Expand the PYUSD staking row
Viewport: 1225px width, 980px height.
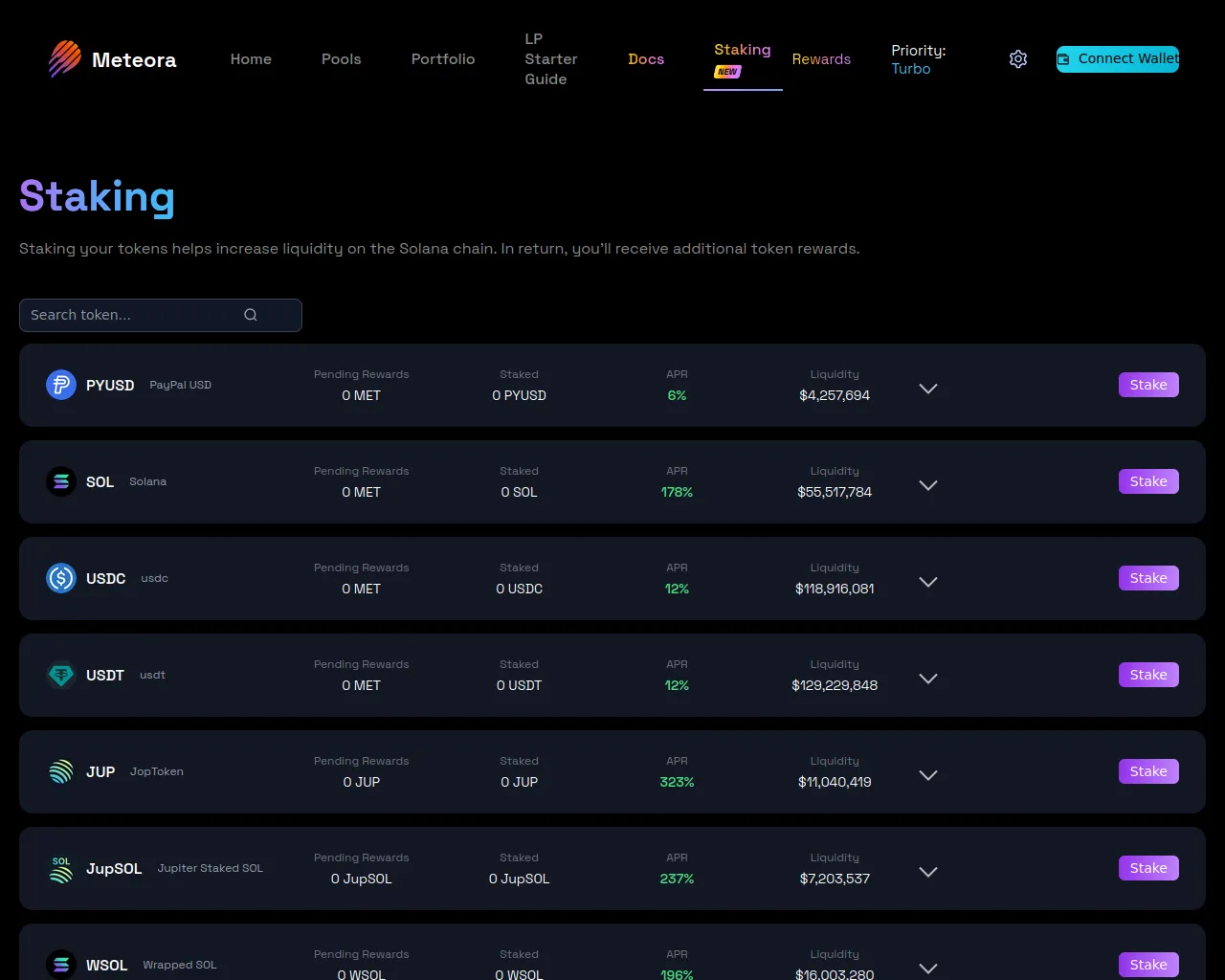[x=927, y=389]
